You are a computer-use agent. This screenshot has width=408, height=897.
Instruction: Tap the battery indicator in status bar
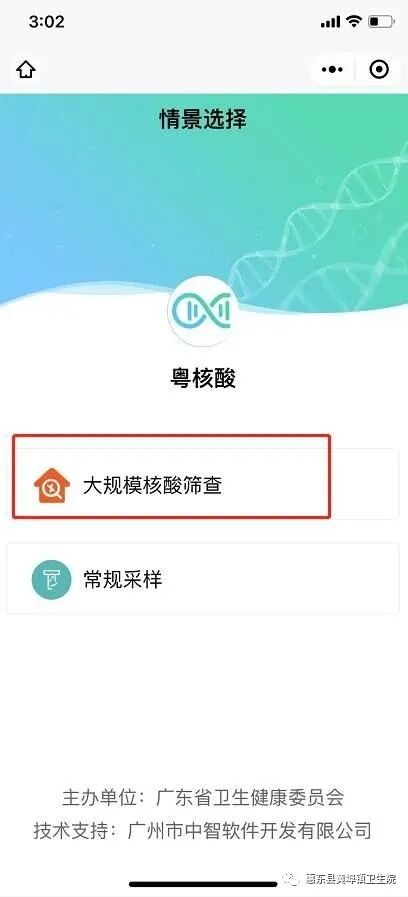click(x=381, y=22)
